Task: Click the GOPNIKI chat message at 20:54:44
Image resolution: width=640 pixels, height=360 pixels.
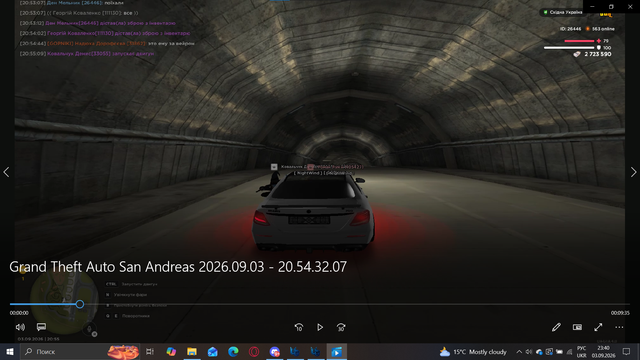Action: [x=107, y=43]
